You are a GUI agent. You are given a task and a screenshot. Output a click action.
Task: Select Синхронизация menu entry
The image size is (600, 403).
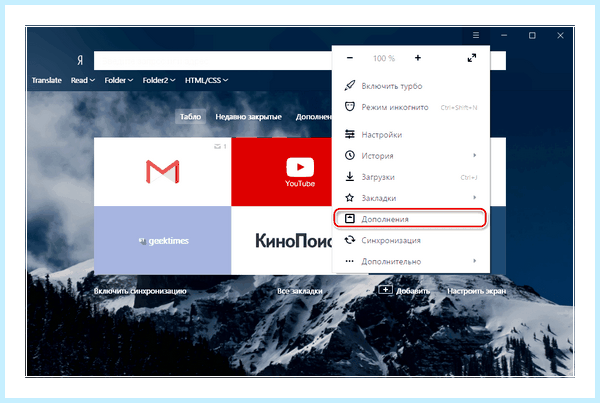[x=411, y=240]
